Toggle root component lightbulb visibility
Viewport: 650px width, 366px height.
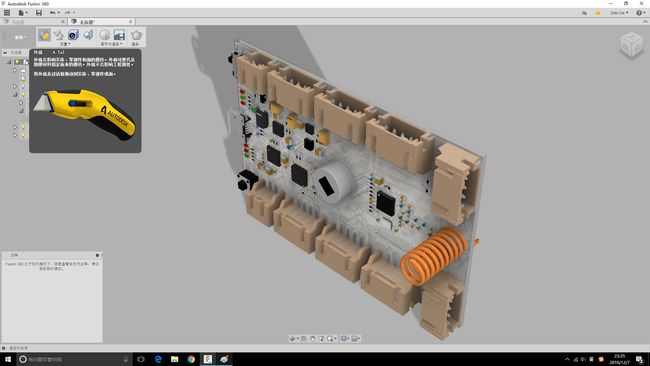[x=17, y=62]
